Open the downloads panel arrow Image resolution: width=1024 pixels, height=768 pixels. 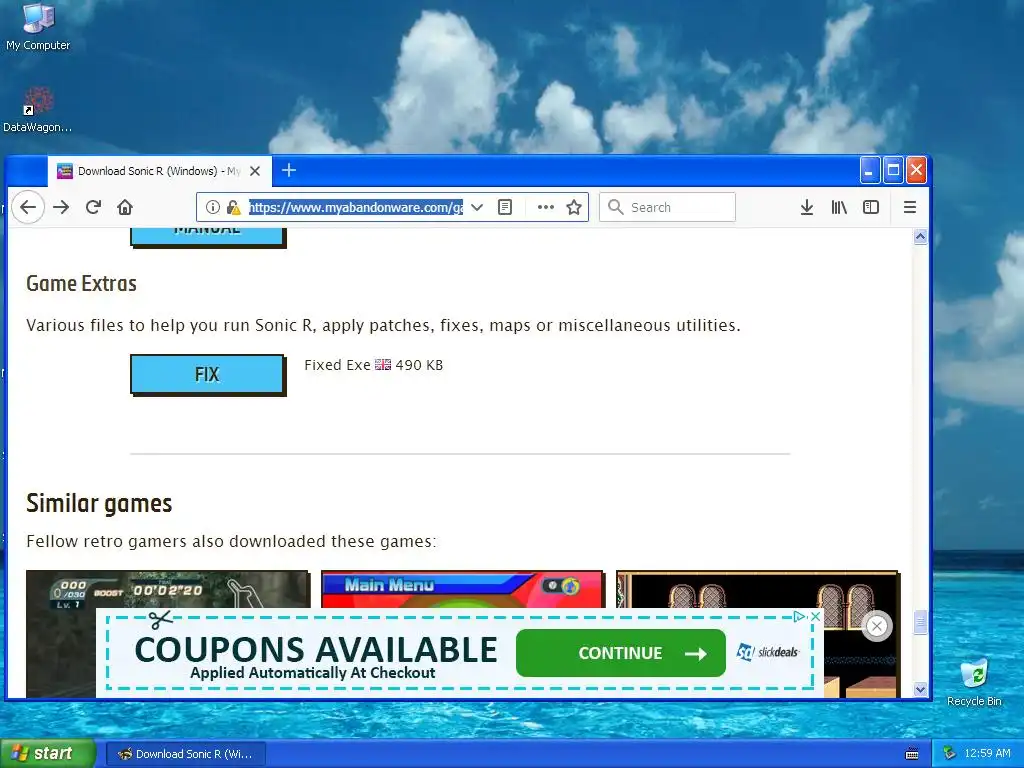pyautogui.click(x=807, y=207)
